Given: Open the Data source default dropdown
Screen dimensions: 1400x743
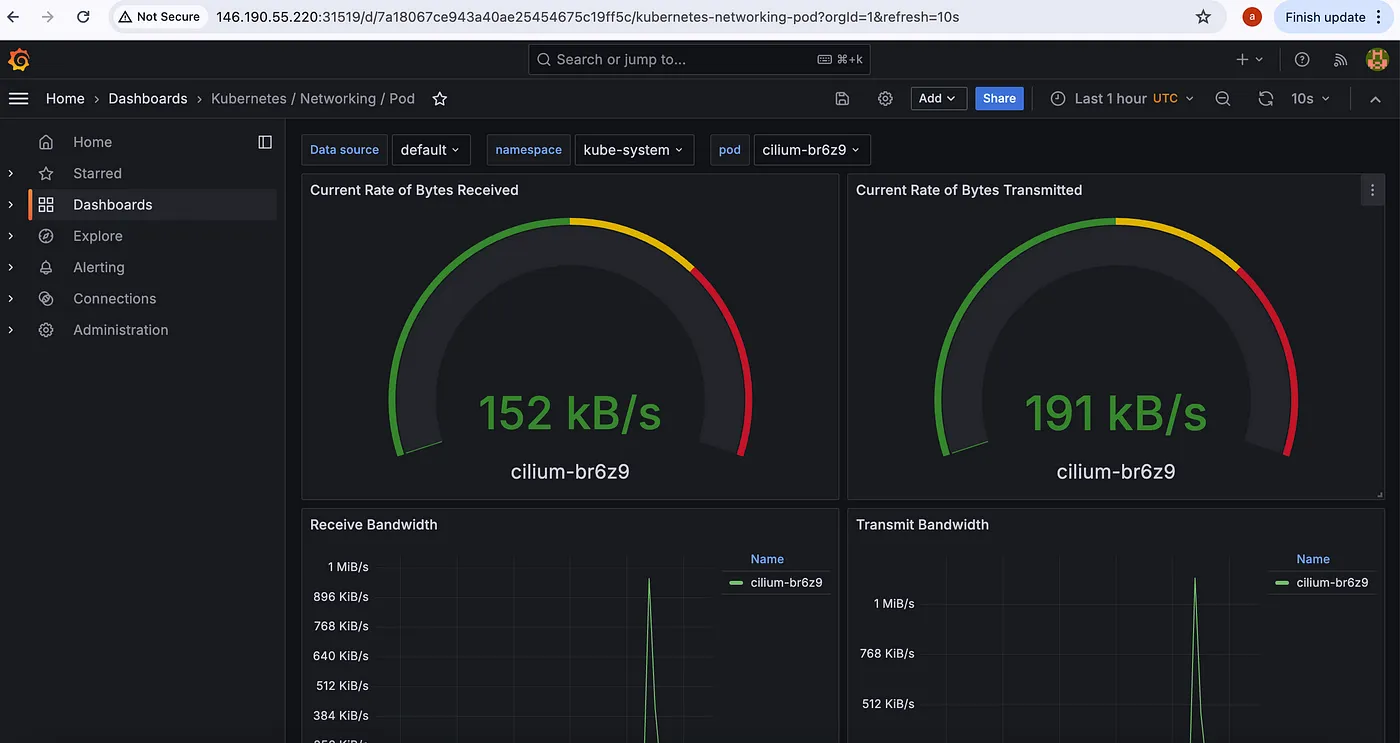Looking at the screenshot, I should [x=430, y=150].
